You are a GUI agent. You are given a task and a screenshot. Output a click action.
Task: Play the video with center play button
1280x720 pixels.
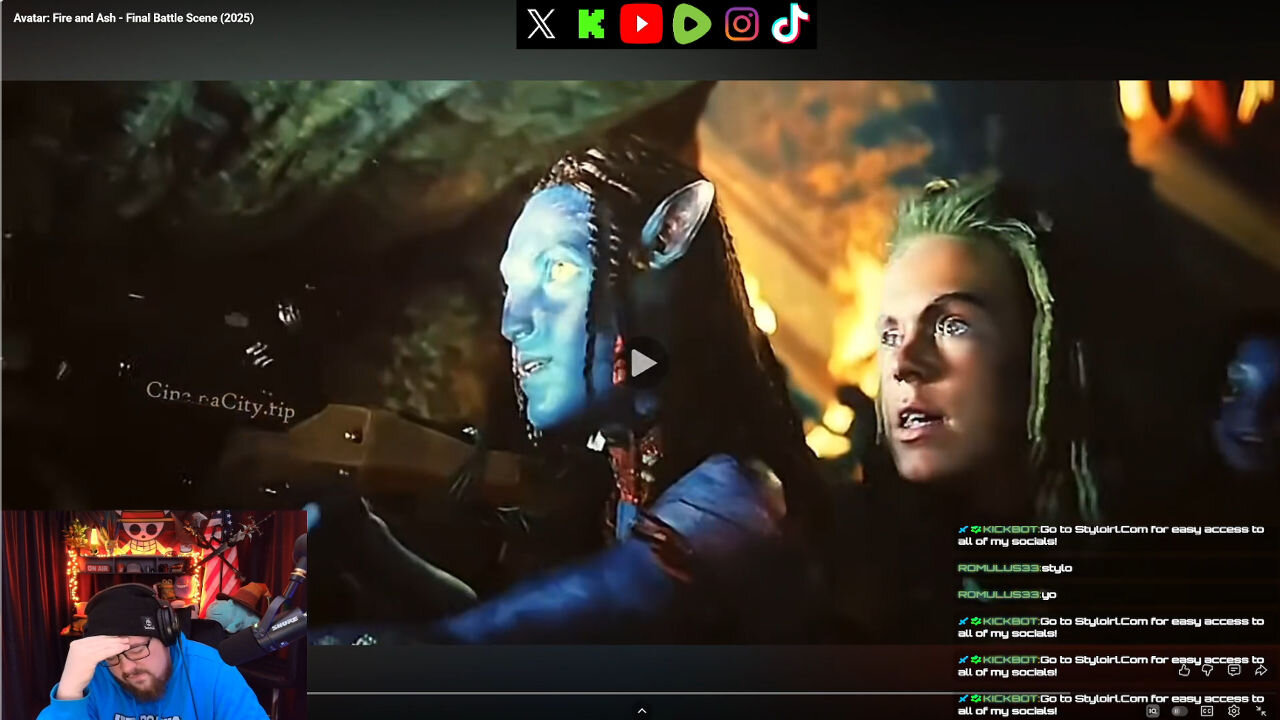643,364
